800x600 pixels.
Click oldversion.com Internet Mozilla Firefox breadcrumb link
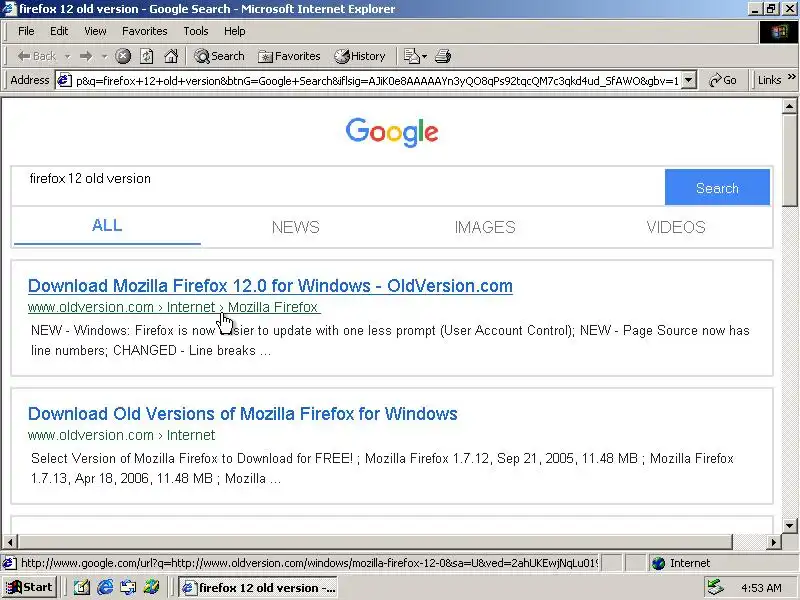tap(174, 307)
